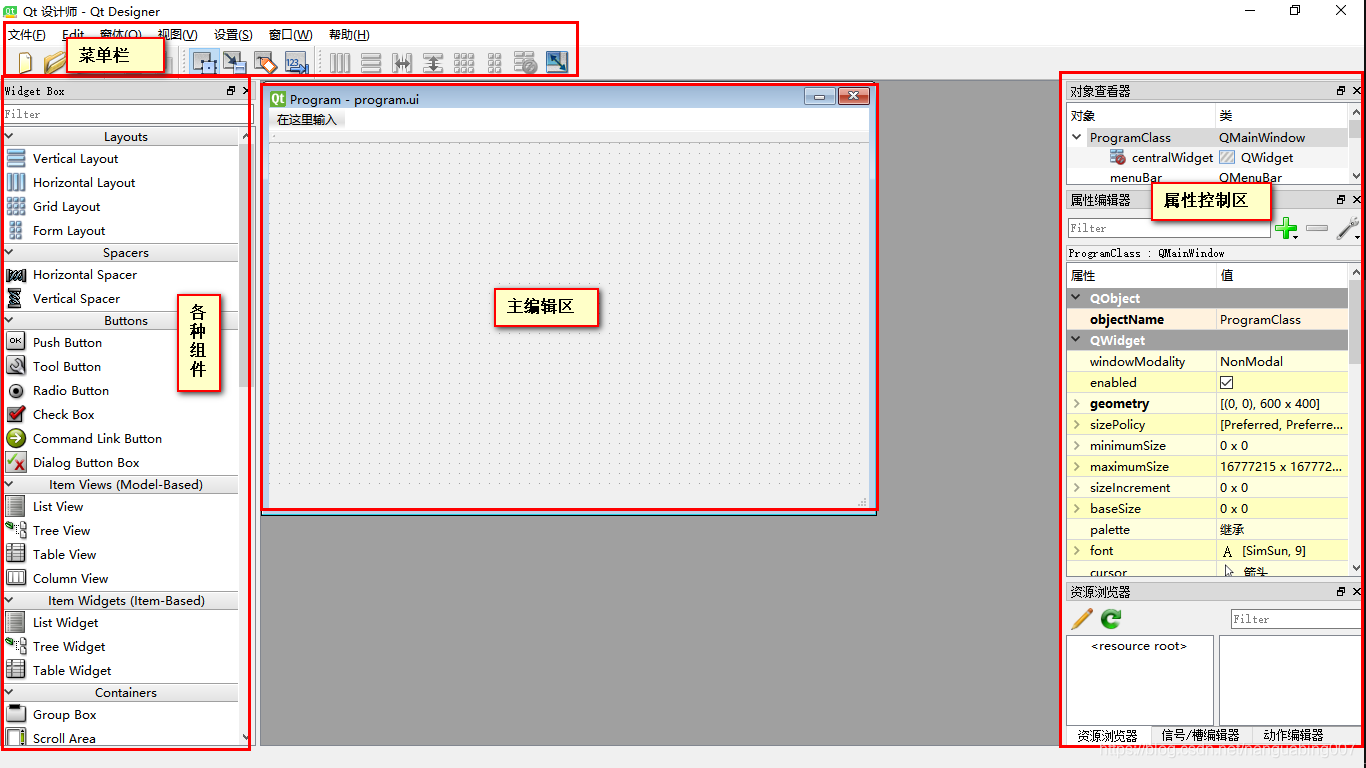Toggle the enabled property checkbox

1227,382
